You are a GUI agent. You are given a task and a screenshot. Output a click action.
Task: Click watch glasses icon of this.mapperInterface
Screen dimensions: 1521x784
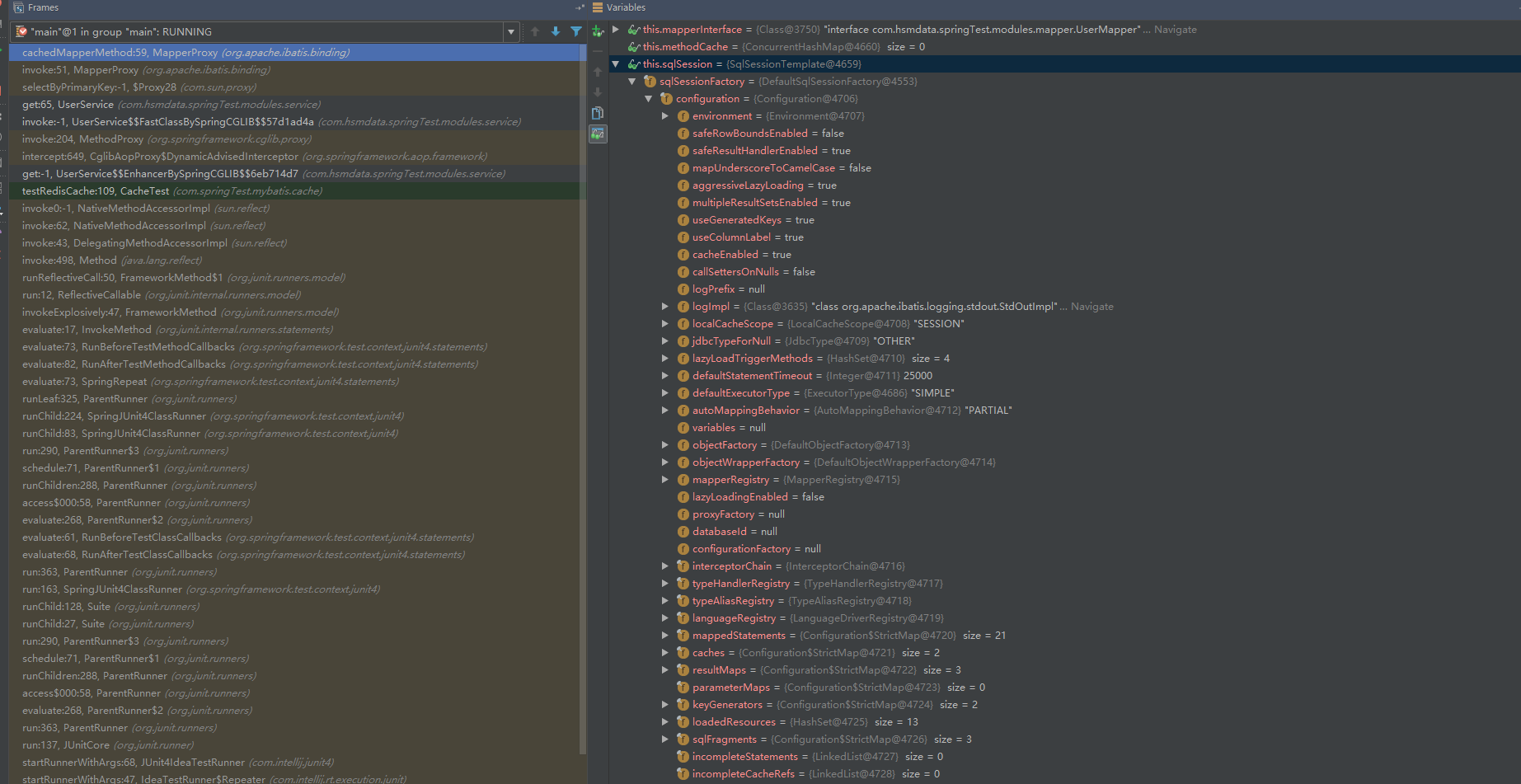[x=634, y=30]
